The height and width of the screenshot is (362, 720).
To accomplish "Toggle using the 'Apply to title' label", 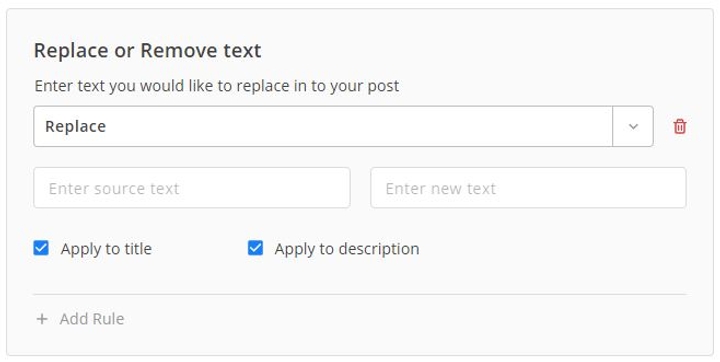I will [x=106, y=249].
